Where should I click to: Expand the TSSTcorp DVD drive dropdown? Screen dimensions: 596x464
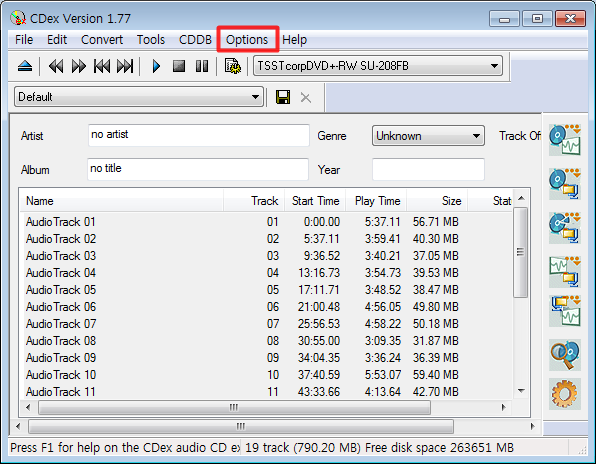point(494,66)
